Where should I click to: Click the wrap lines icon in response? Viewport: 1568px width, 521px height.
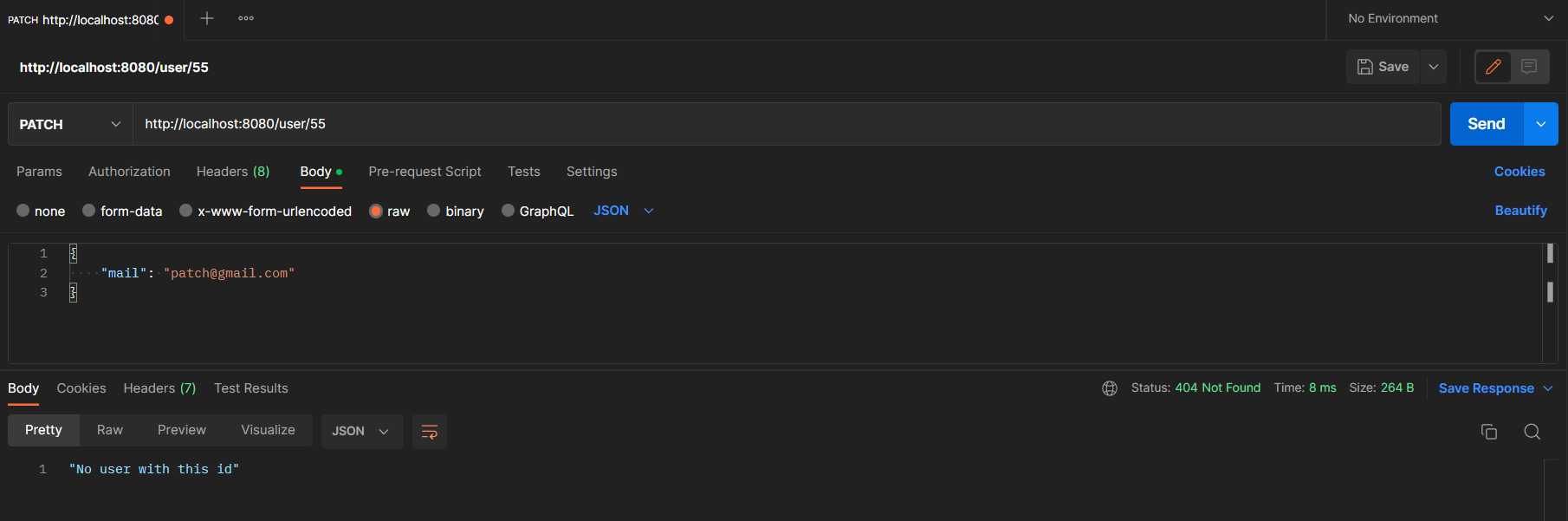pos(429,432)
